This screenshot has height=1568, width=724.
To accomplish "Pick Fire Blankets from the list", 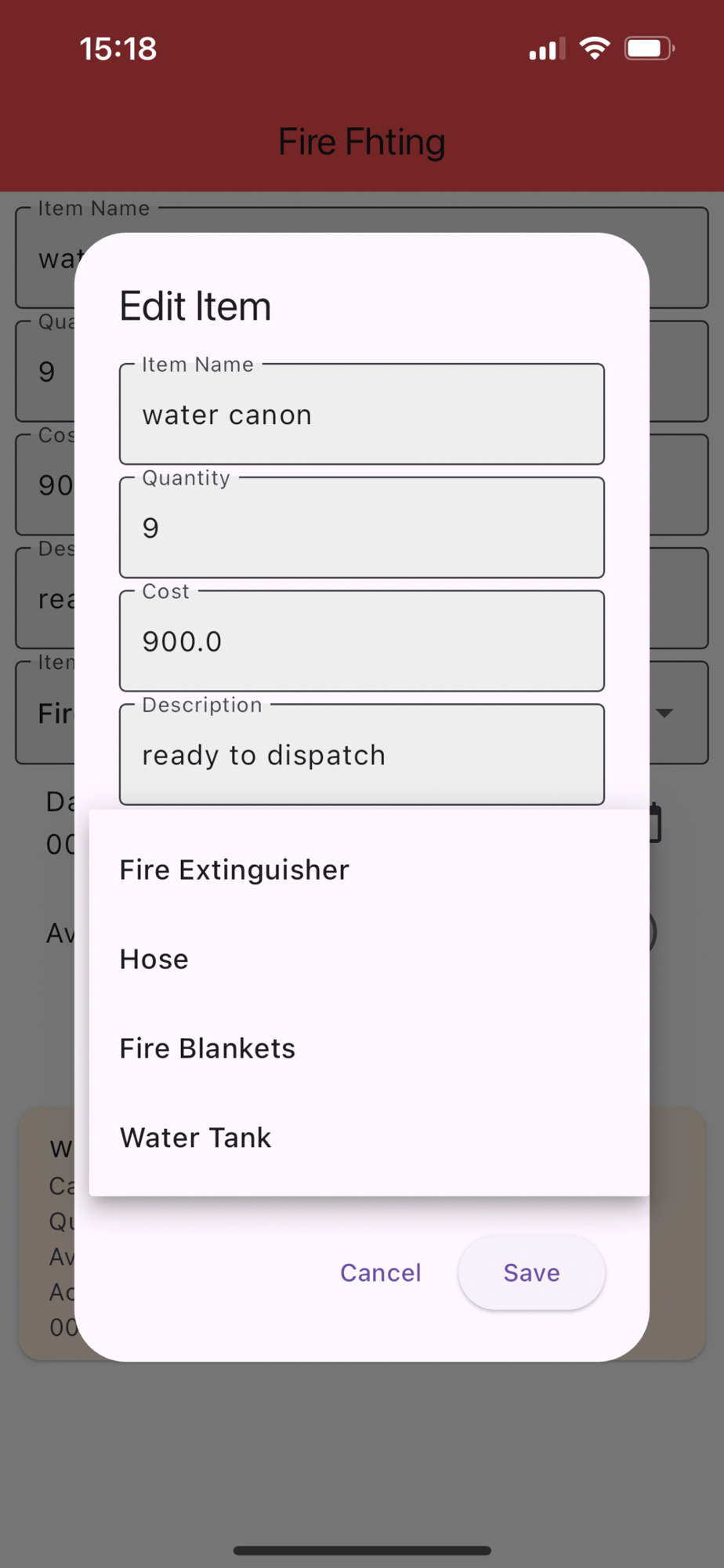I will click(369, 1048).
